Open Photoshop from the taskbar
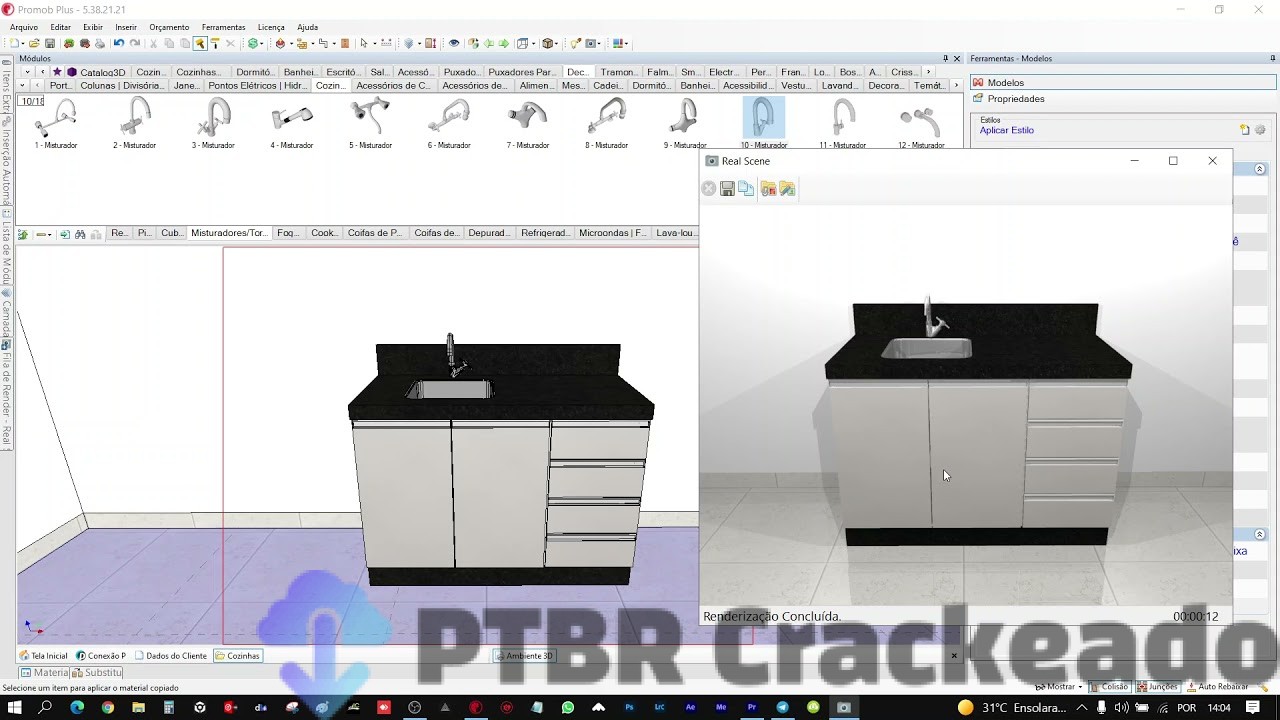This screenshot has height=720, width=1280. click(x=629, y=707)
